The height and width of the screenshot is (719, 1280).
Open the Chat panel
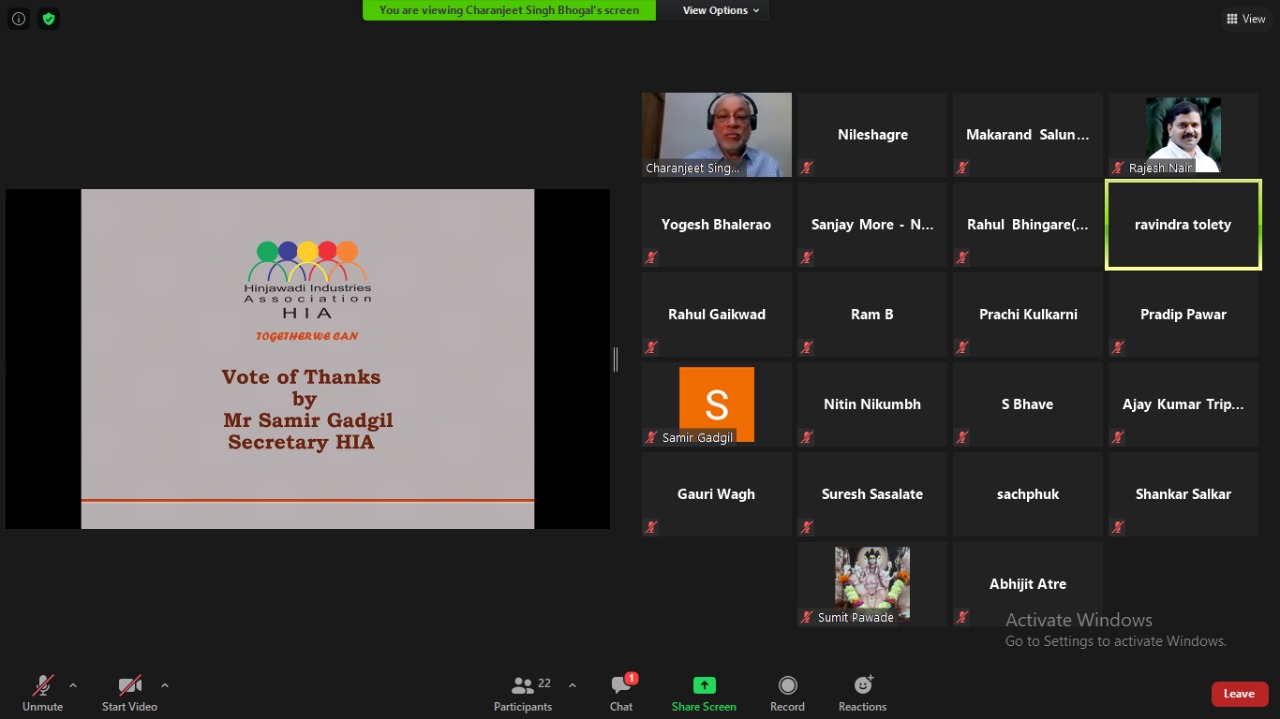[x=621, y=686]
